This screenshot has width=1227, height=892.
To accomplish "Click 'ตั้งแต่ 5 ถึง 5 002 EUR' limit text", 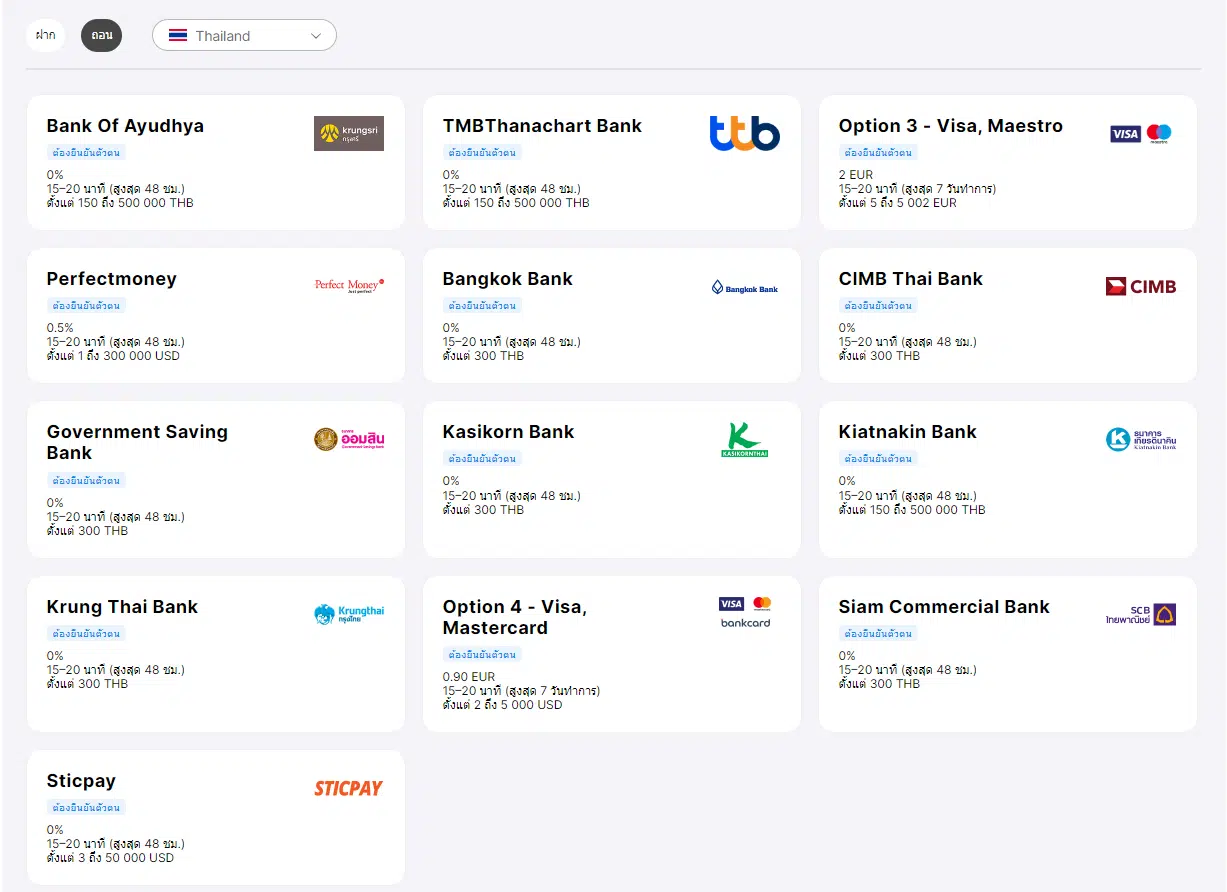I will [x=898, y=203].
